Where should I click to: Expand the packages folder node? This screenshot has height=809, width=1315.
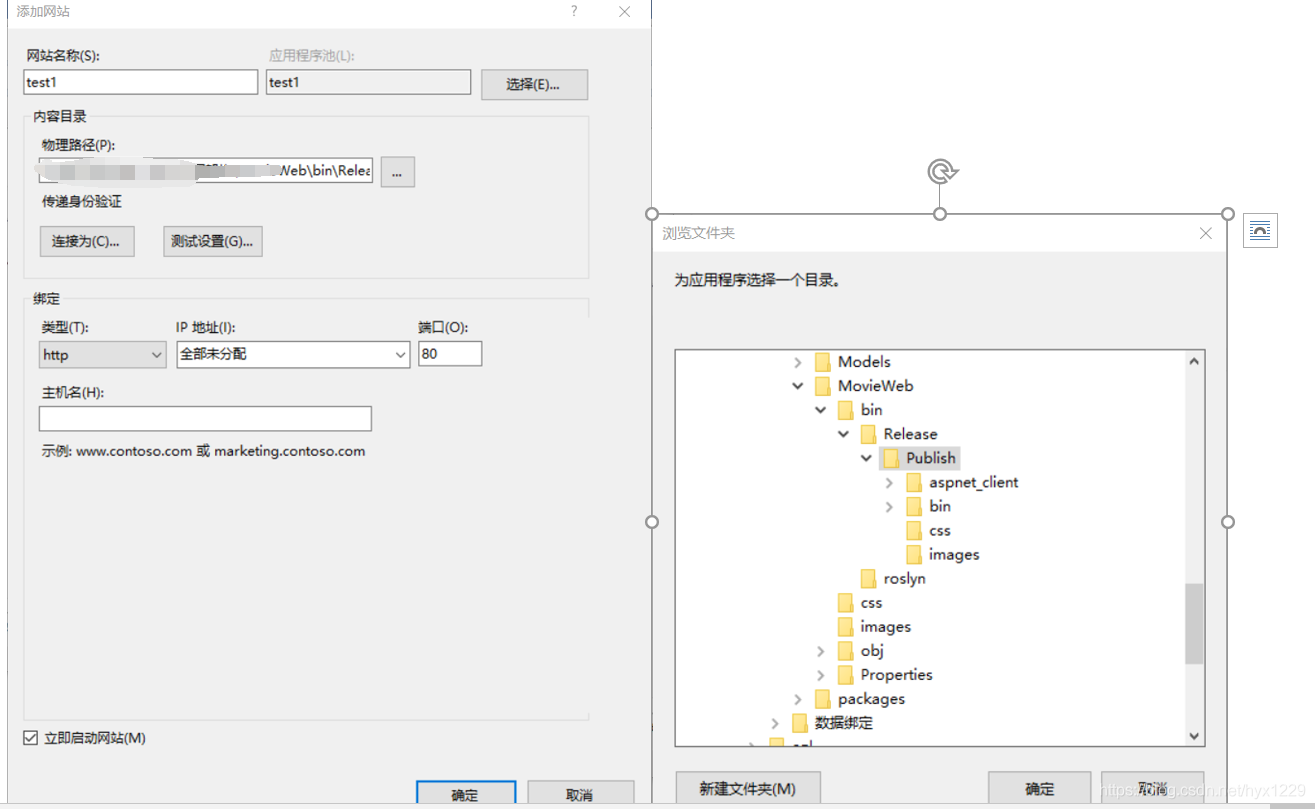(798, 699)
